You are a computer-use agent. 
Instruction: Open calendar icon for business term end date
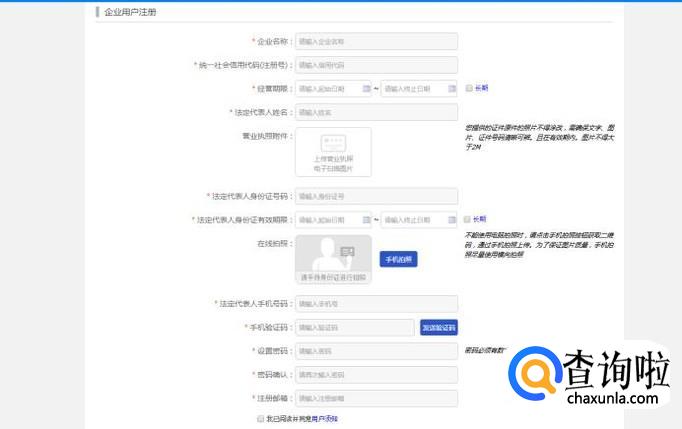451,89
